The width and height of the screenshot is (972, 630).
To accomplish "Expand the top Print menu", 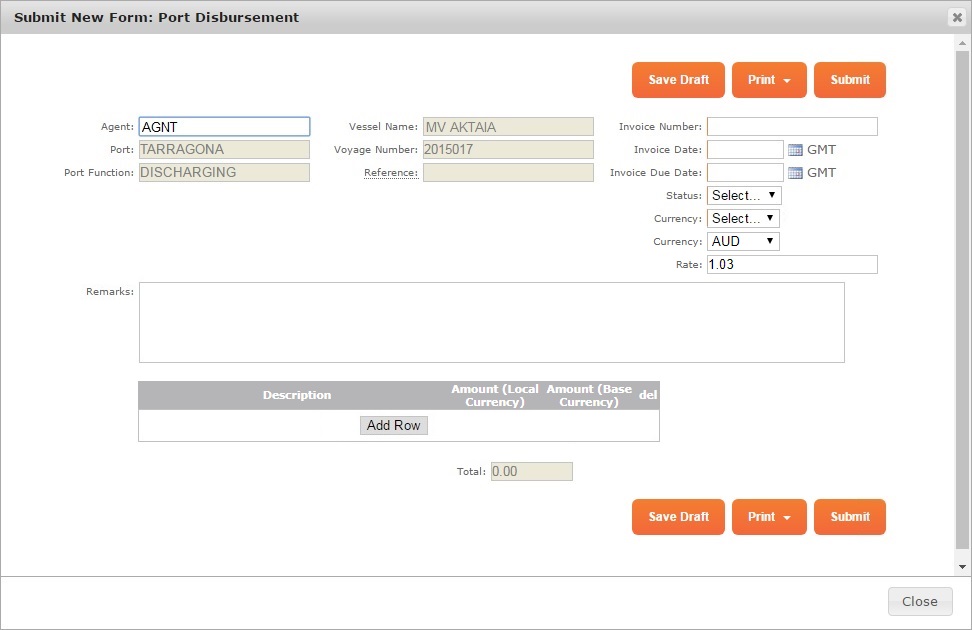I will (769, 80).
